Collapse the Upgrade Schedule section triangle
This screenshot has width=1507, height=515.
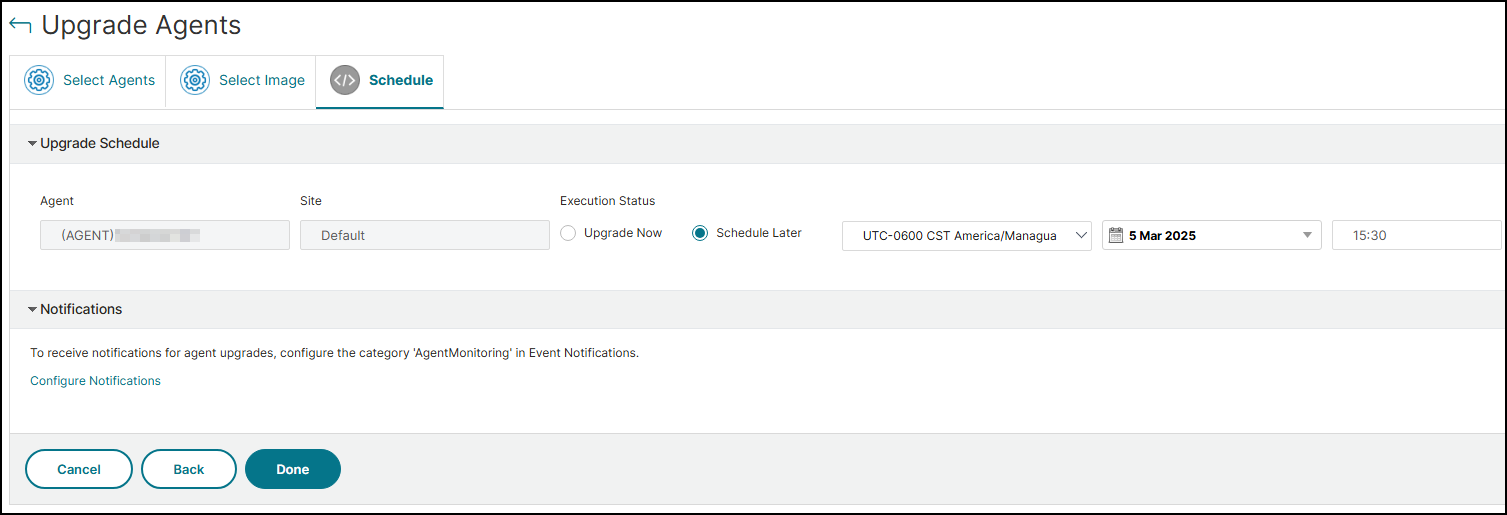point(32,144)
